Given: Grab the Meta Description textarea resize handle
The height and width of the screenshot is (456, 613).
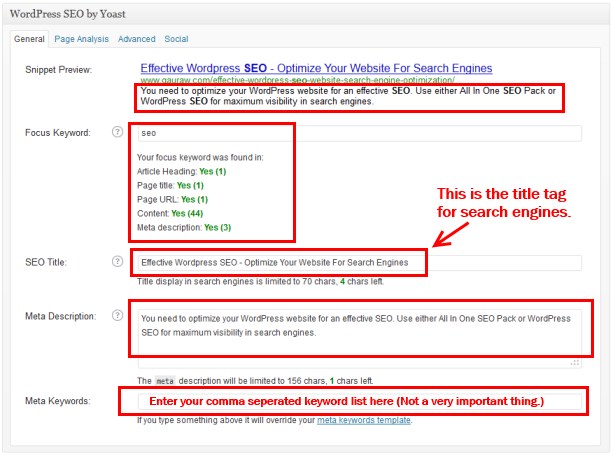Looking at the screenshot, I should 575,363.
